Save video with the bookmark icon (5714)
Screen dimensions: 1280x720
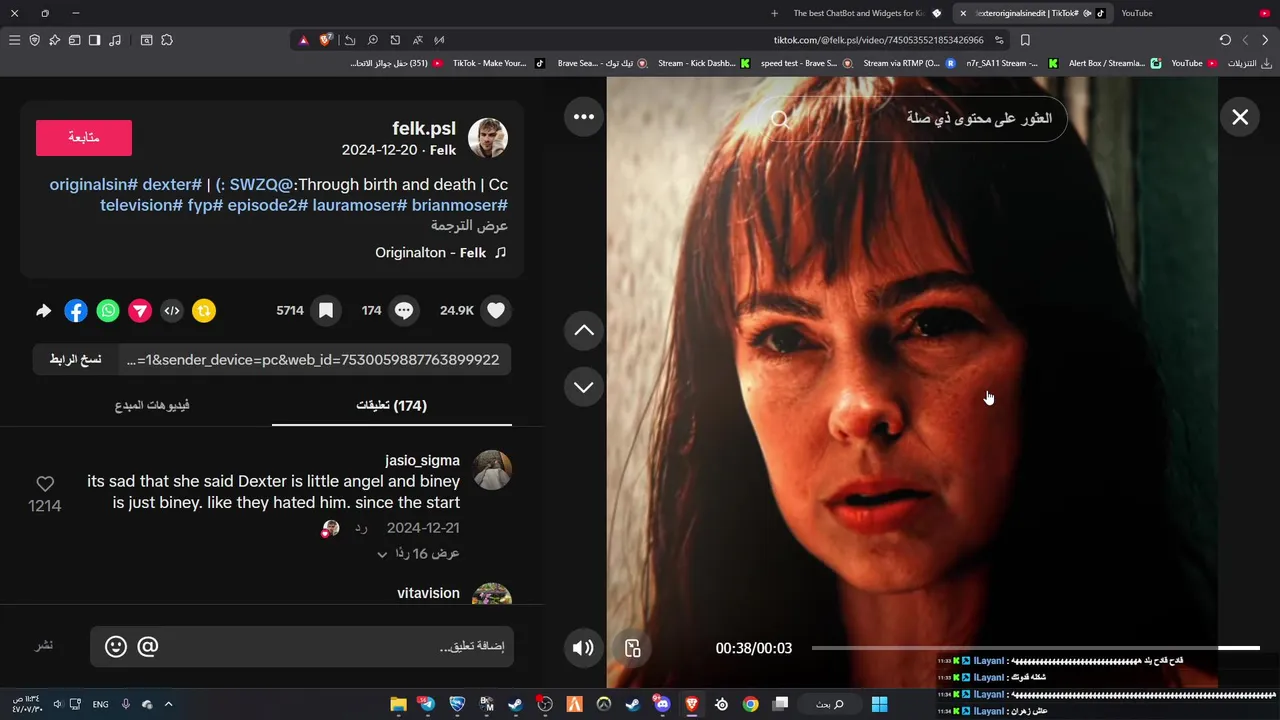pyautogui.click(x=326, y=311)
